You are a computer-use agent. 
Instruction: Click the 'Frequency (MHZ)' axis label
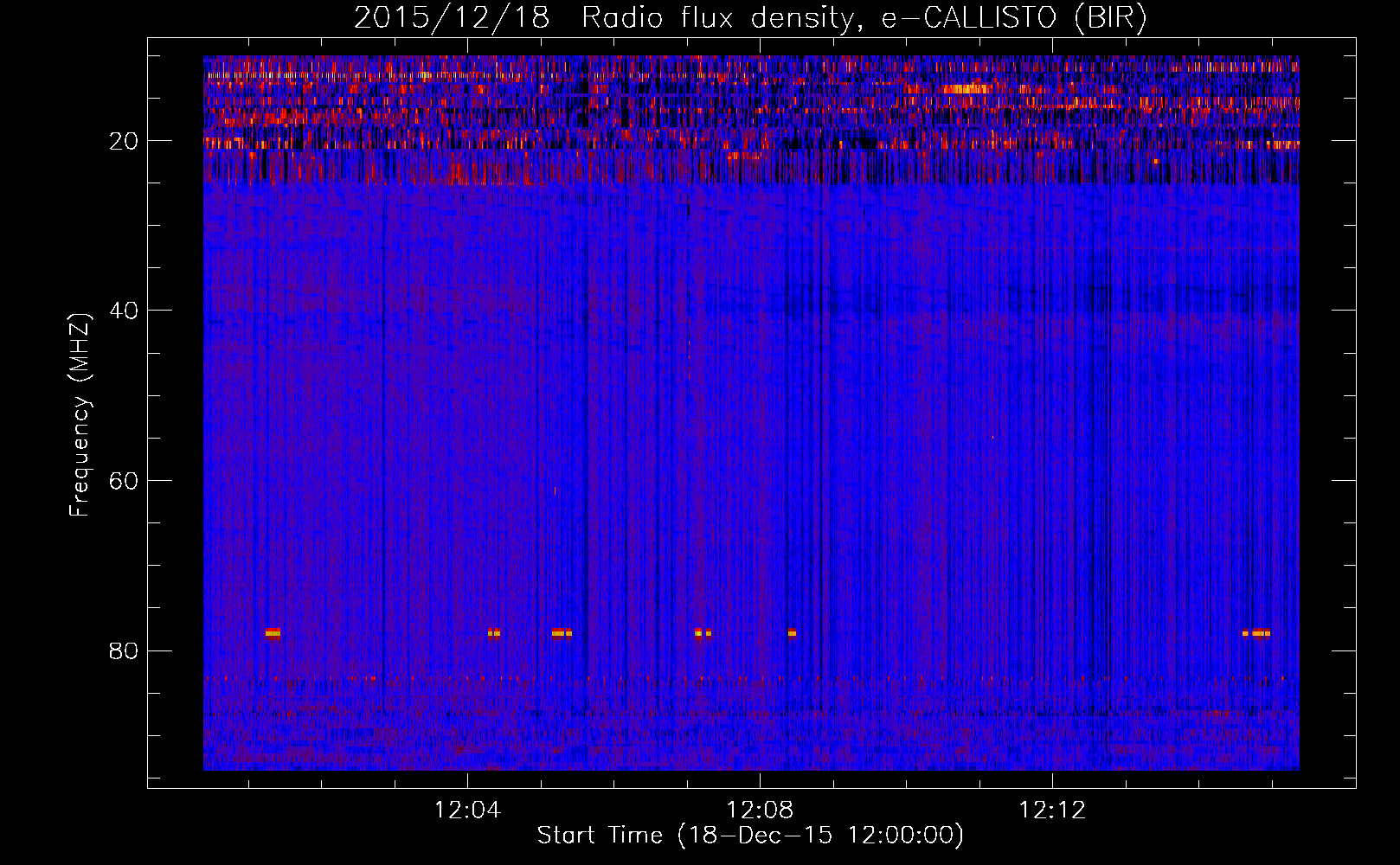tap(80, 415)
